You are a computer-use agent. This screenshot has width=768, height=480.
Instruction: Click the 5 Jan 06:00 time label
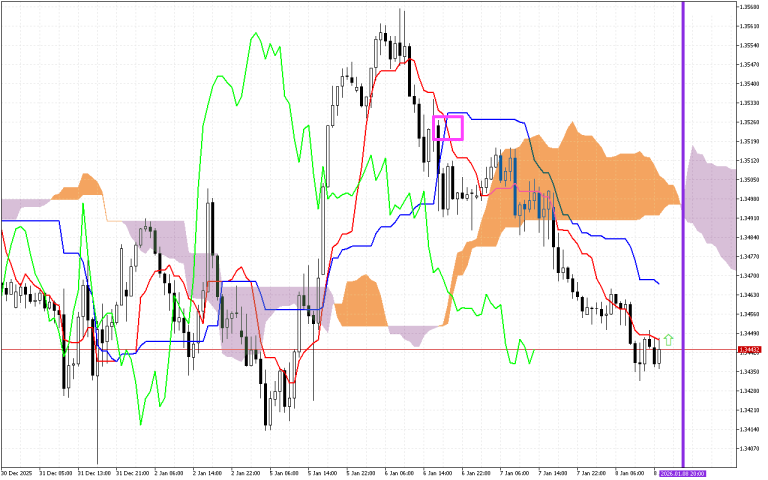point(284,473)
